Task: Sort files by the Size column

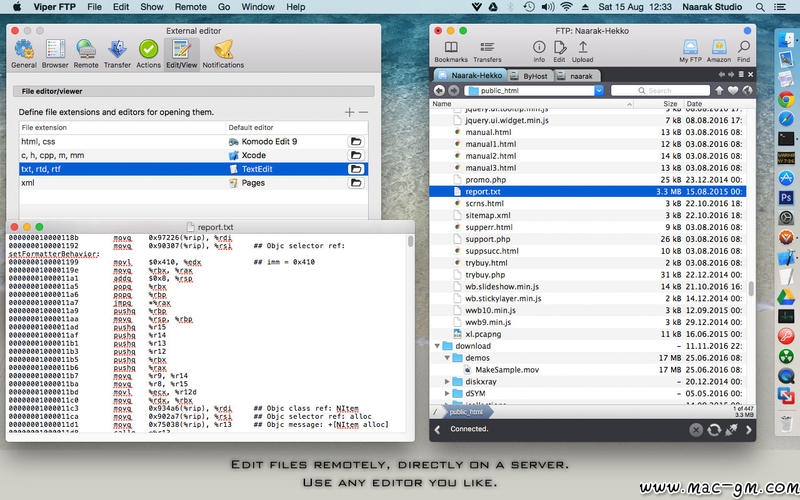Action: 659,104
